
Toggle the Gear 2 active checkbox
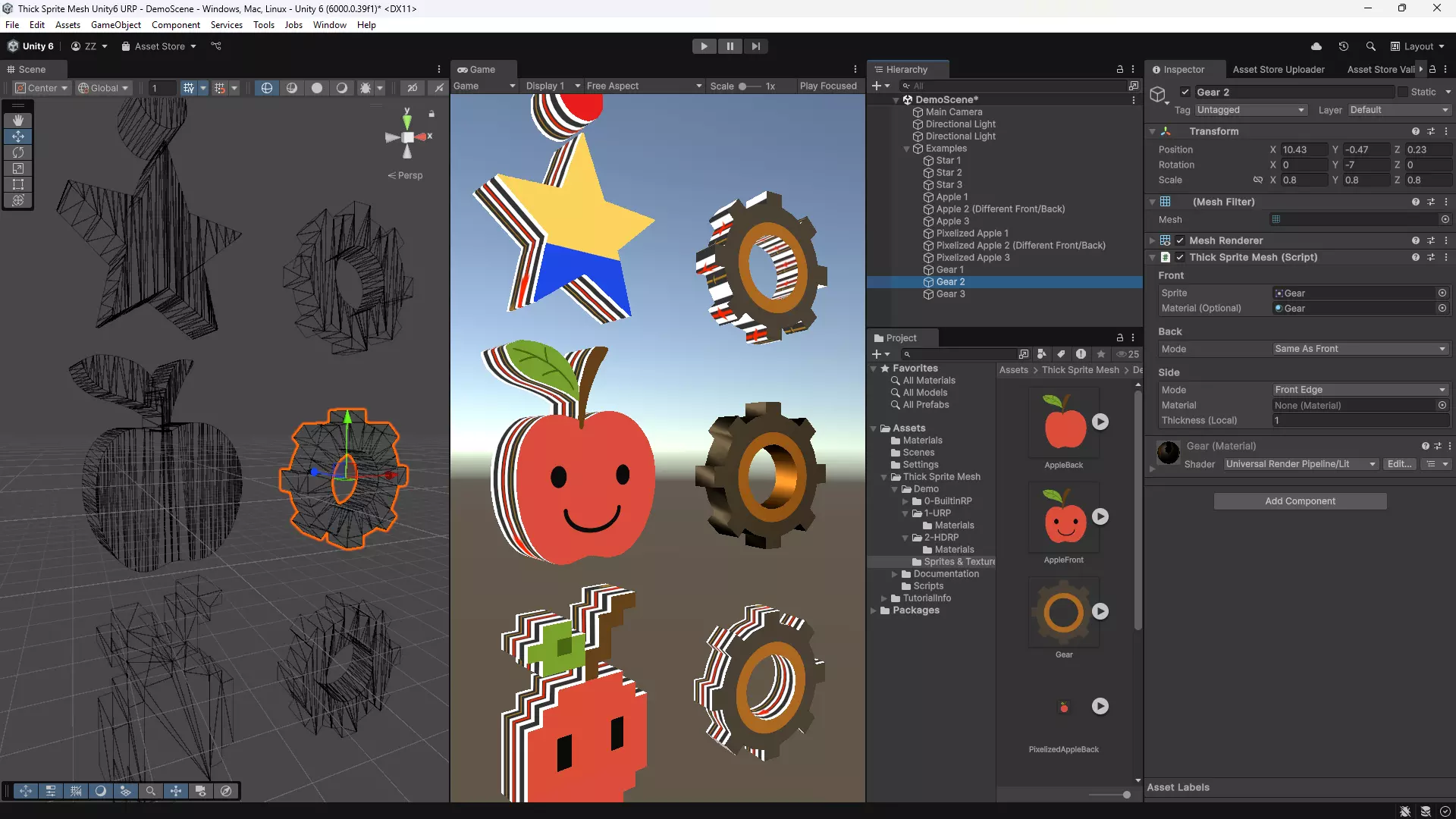pyautogui.click(x=1185, y=92)
